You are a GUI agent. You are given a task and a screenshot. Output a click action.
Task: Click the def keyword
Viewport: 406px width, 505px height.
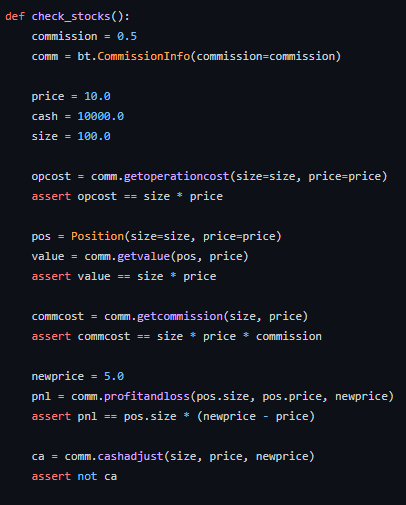pyautogui.click(x=15, y=16)
